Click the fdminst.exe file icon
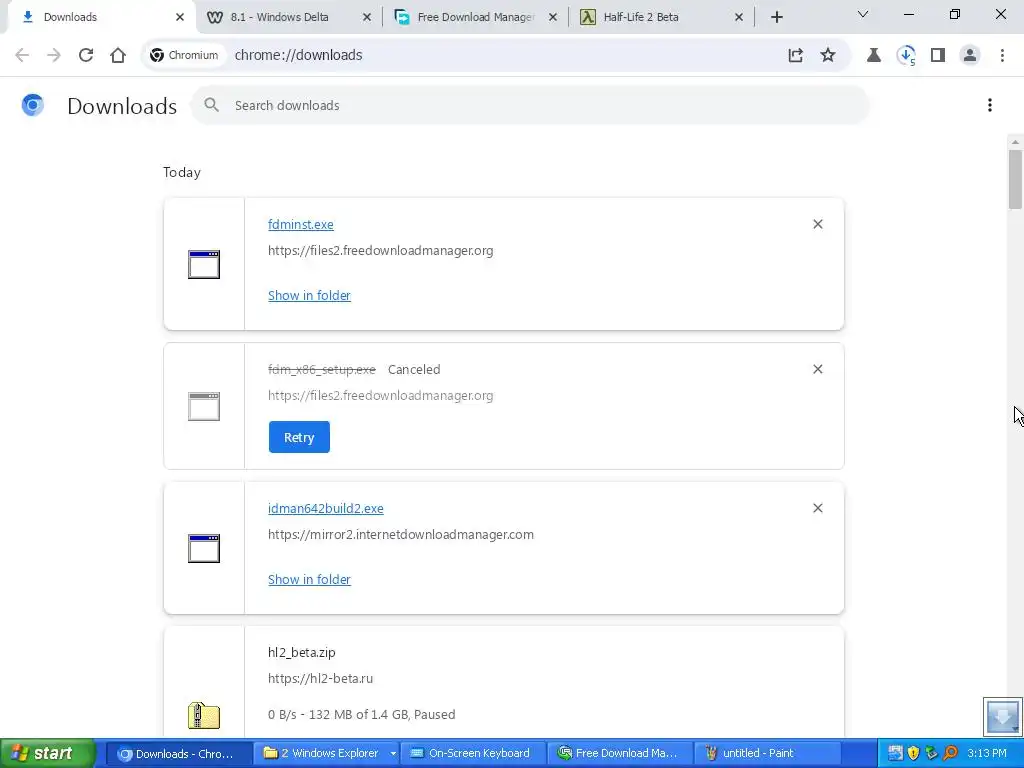Viewport: 1024px width, 768px height. (204, 264)
